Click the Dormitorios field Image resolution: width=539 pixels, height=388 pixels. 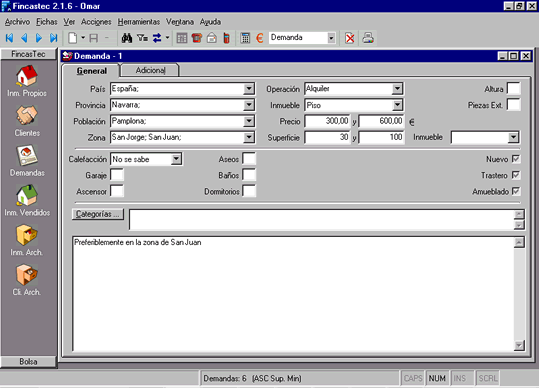pos(249,191)
